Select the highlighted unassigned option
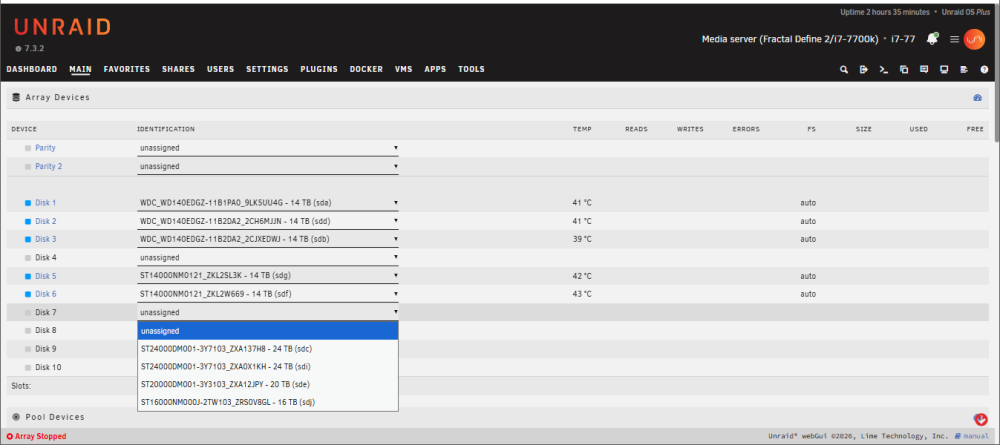Viewport: 1000px width, 445px height. 268,331
